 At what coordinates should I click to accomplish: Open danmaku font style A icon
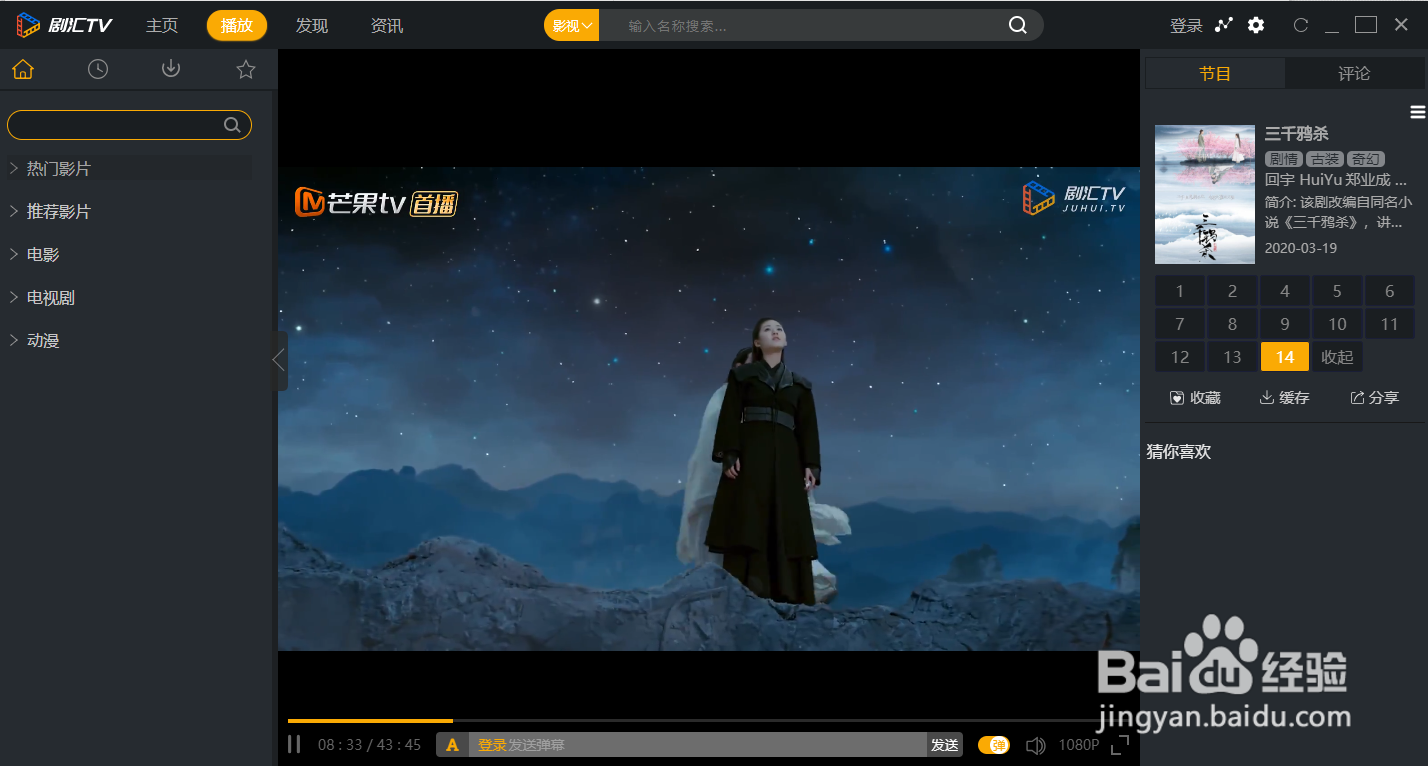coord(452,745)
